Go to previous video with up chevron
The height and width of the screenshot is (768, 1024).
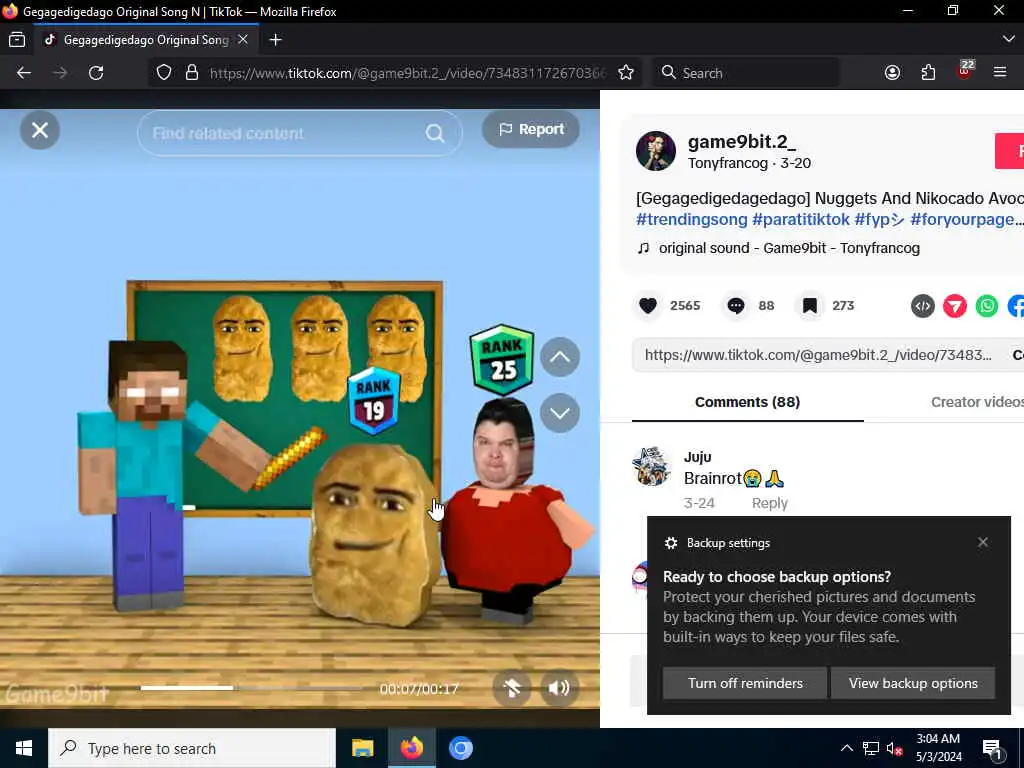coord(560,357)
